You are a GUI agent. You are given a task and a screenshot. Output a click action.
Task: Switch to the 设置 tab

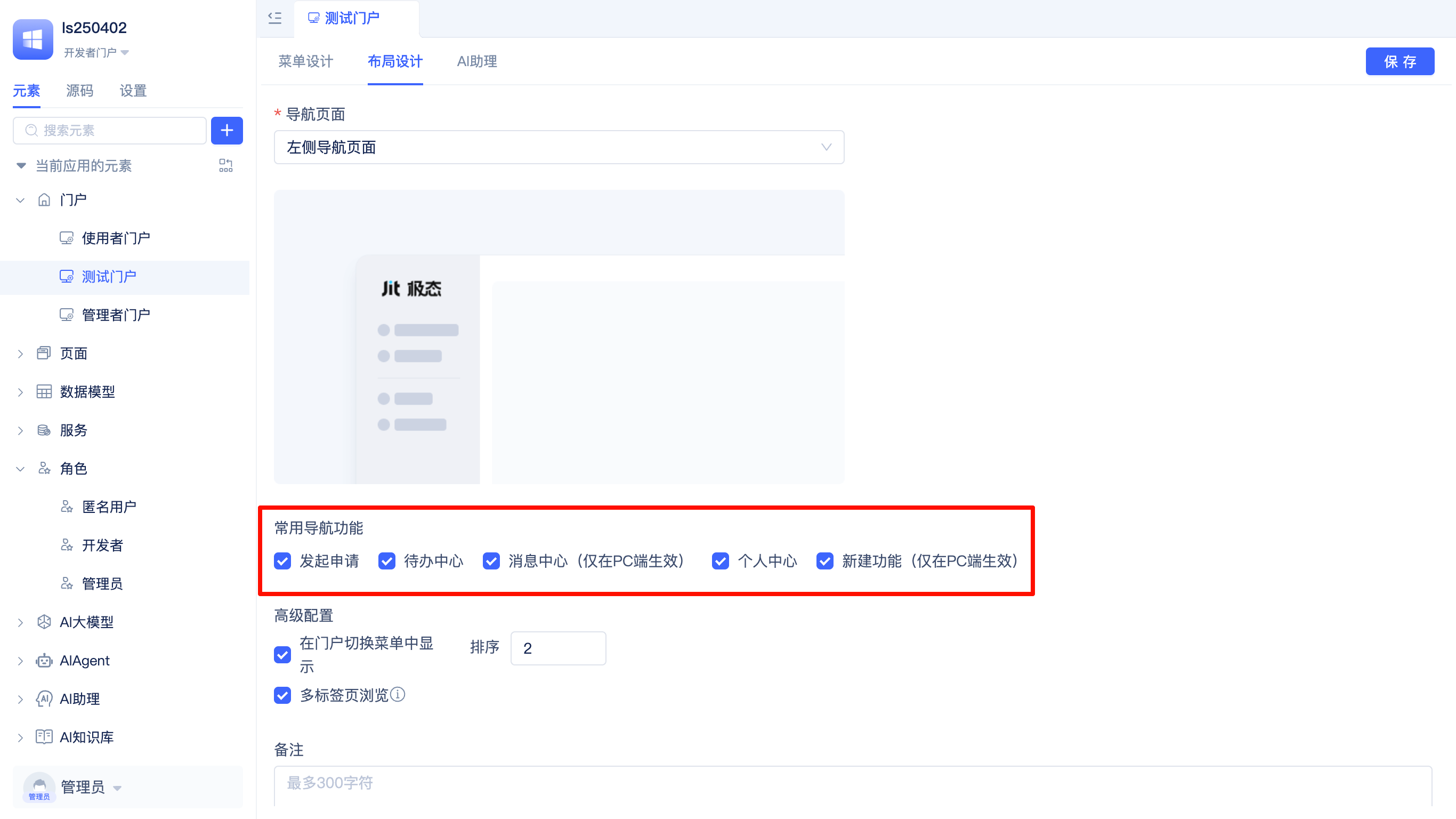tap(133, 91)
